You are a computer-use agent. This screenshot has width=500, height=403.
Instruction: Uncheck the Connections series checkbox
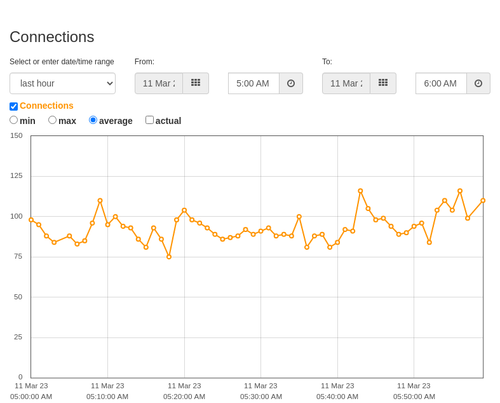pos(14,106)
